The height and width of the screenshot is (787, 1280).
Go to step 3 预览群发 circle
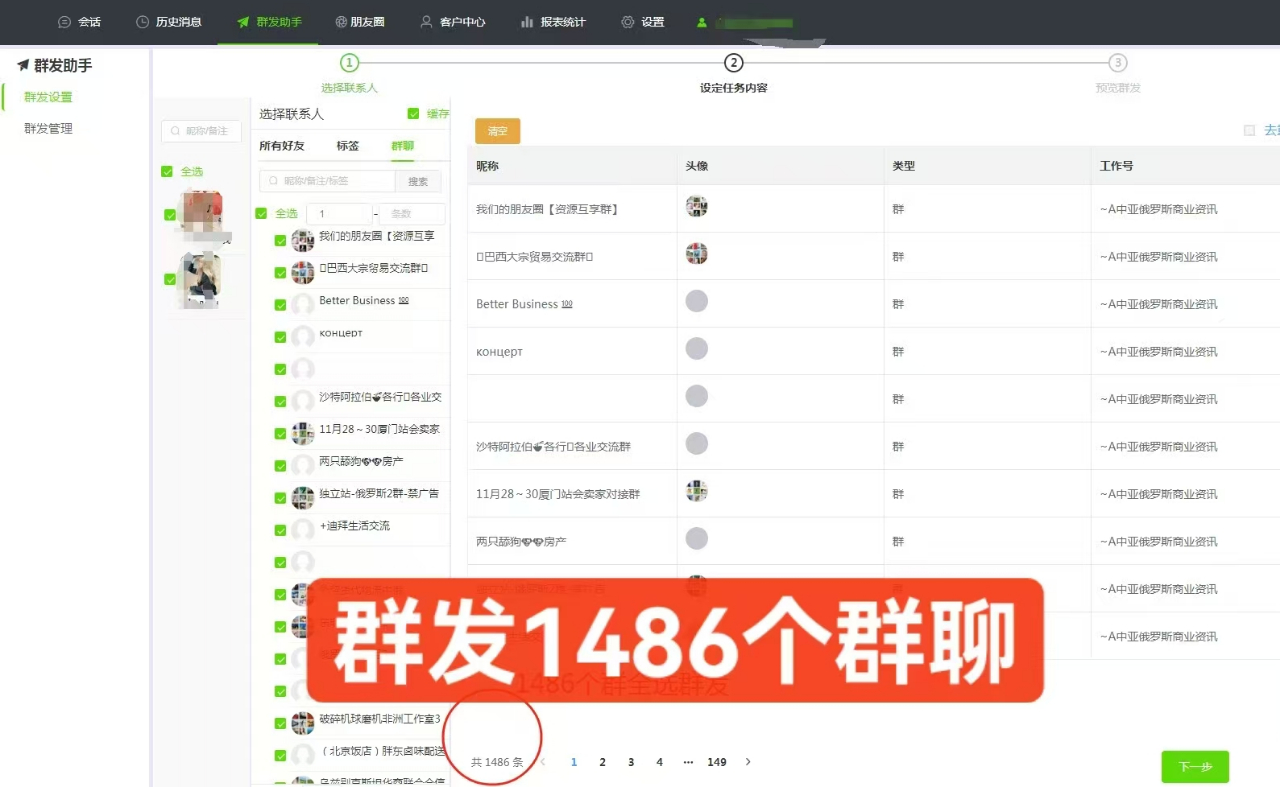[x=1118, y=63]
